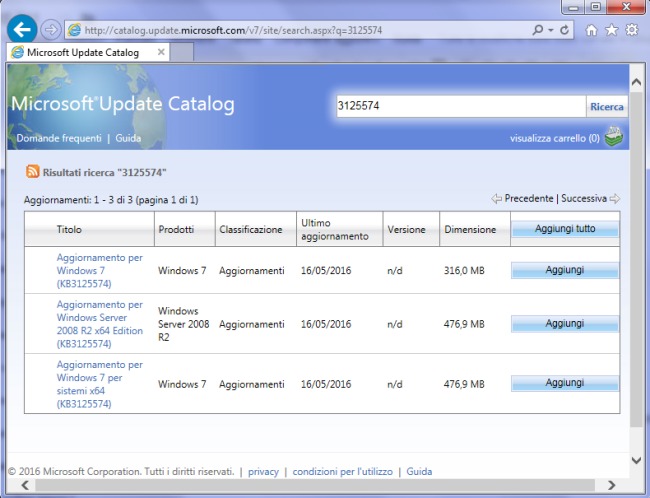Click the Risultati ricerca "3125574" heading
Viewport: 650px width, 498px height.
[x=104, y=172]
